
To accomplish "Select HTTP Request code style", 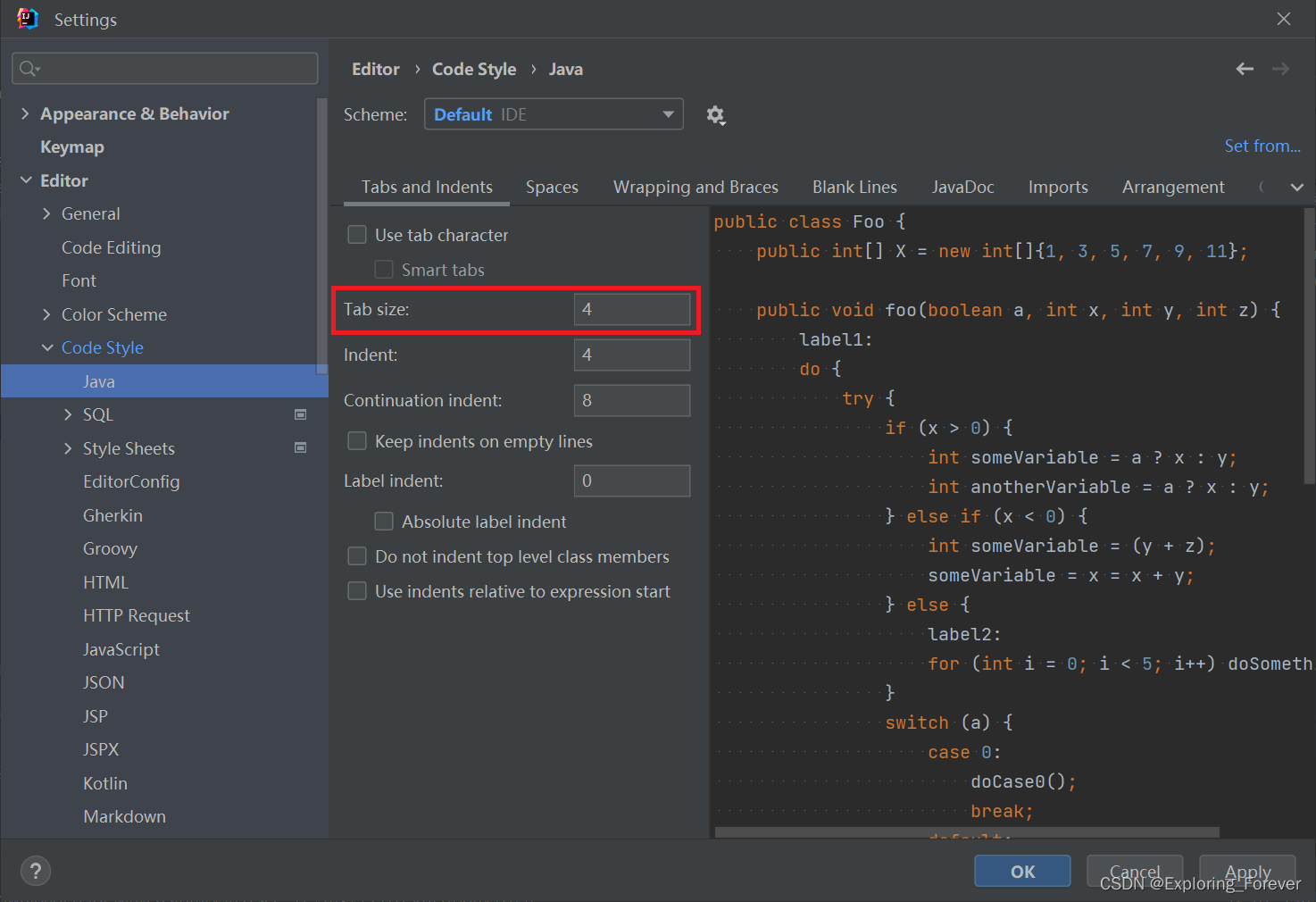I will [x=137, y=615].
